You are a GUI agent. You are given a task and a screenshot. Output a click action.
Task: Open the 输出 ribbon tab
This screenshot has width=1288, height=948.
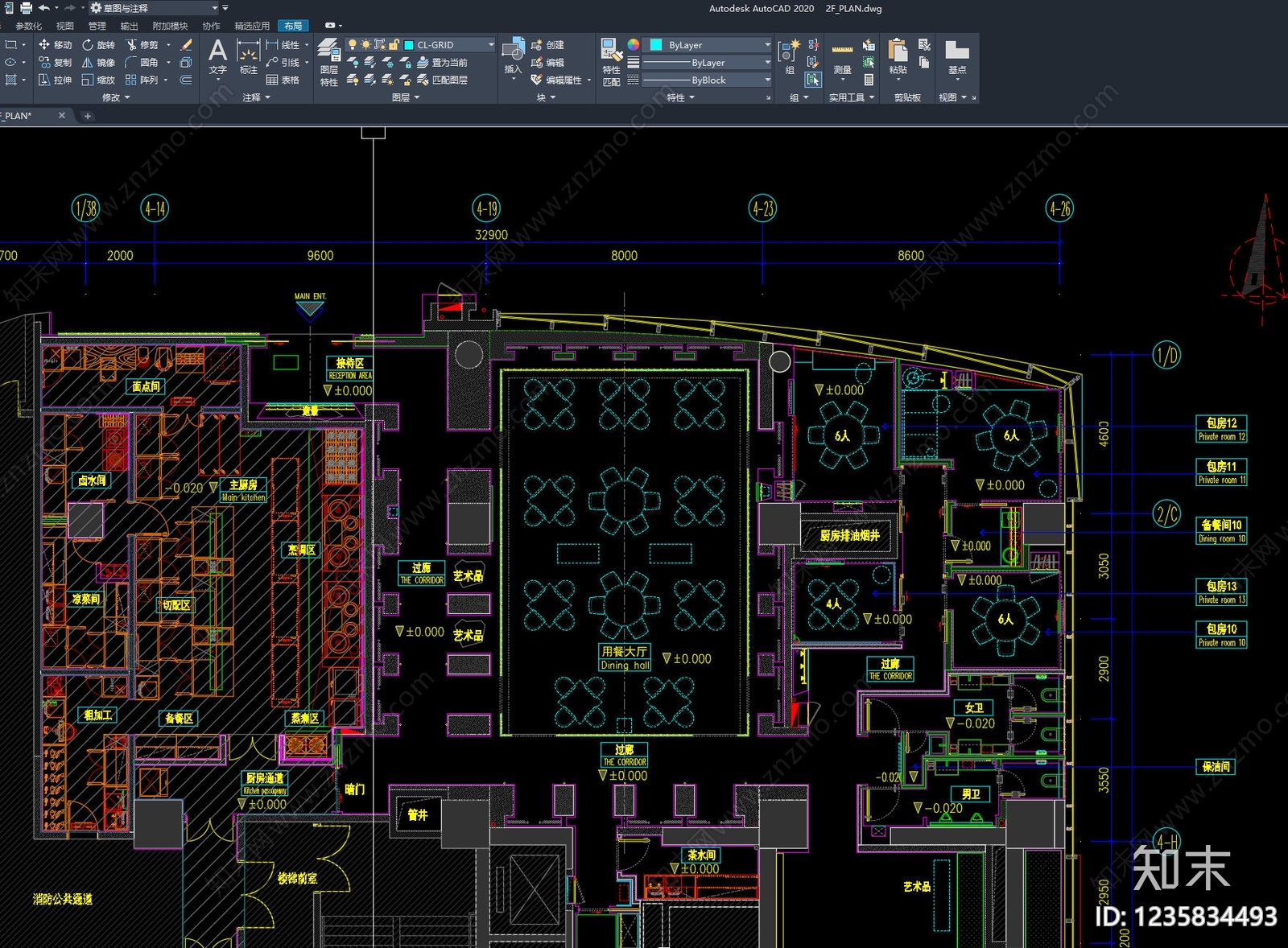click(x=129, y=26)
